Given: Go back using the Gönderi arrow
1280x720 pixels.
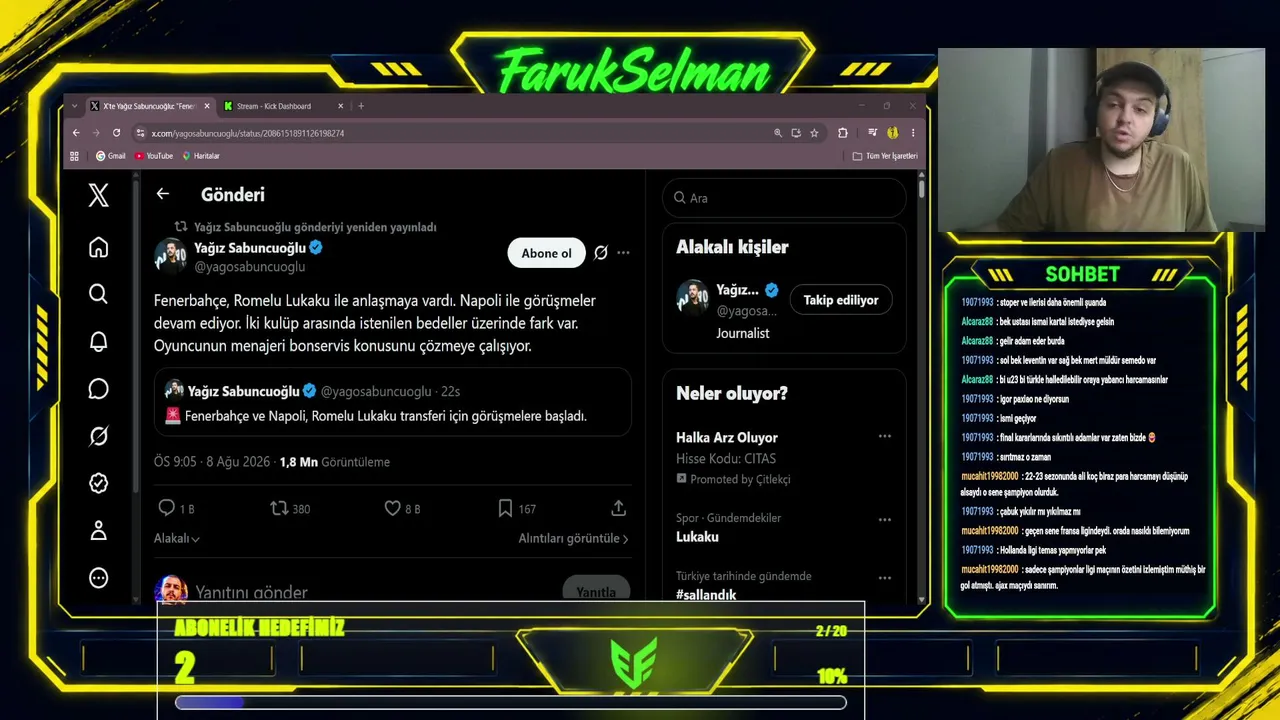Looking at the screenshot, I should point(163,194).
